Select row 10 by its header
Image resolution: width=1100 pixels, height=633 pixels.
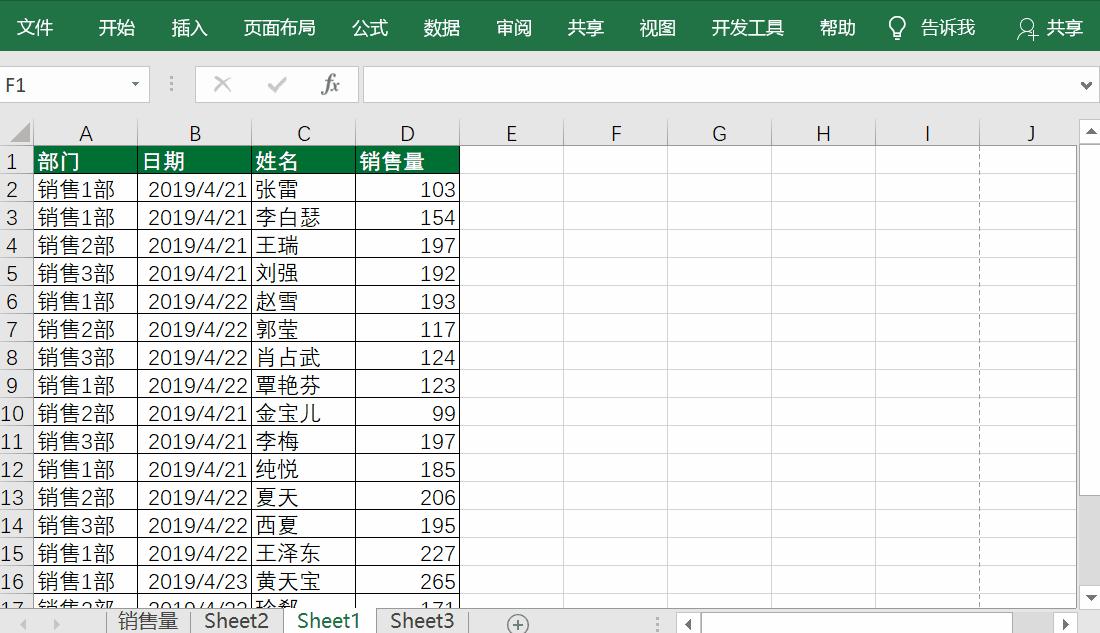coord(15,413)
